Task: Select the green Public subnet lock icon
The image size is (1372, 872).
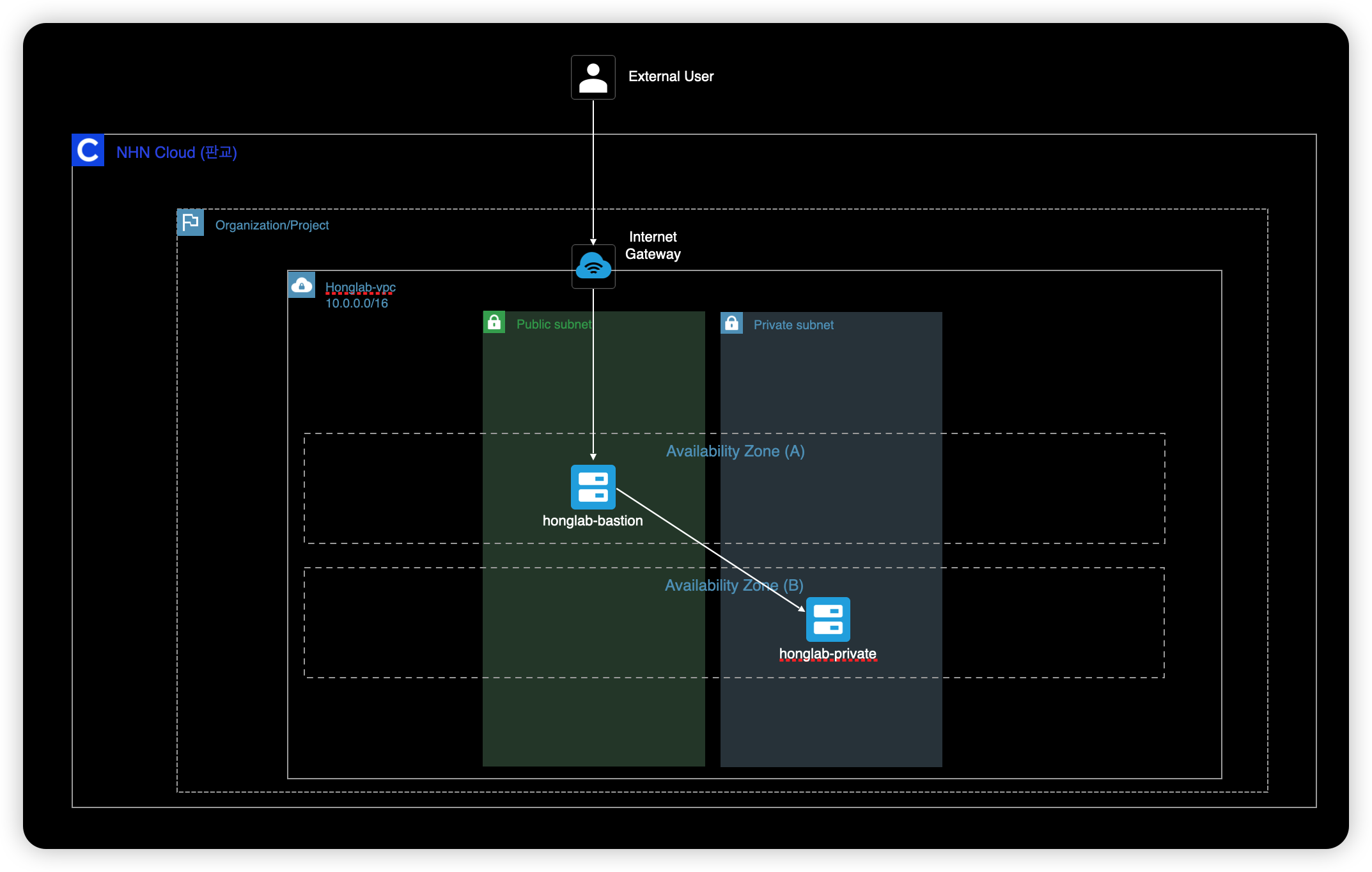Action: [x=494, y=322]
